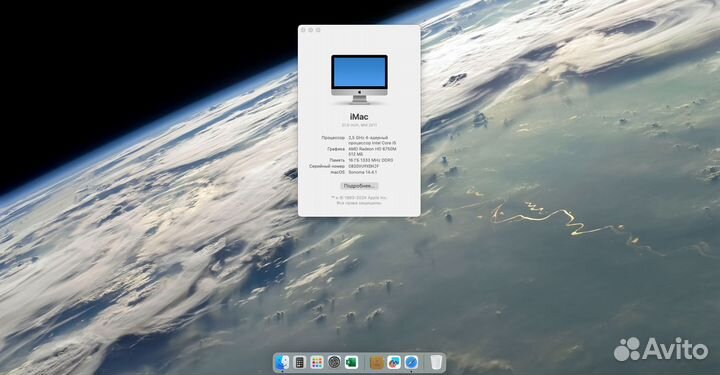This screenshot has height=375, width=720.
Task: Open the dark circular app in the Dock
Action: [334, 363]
